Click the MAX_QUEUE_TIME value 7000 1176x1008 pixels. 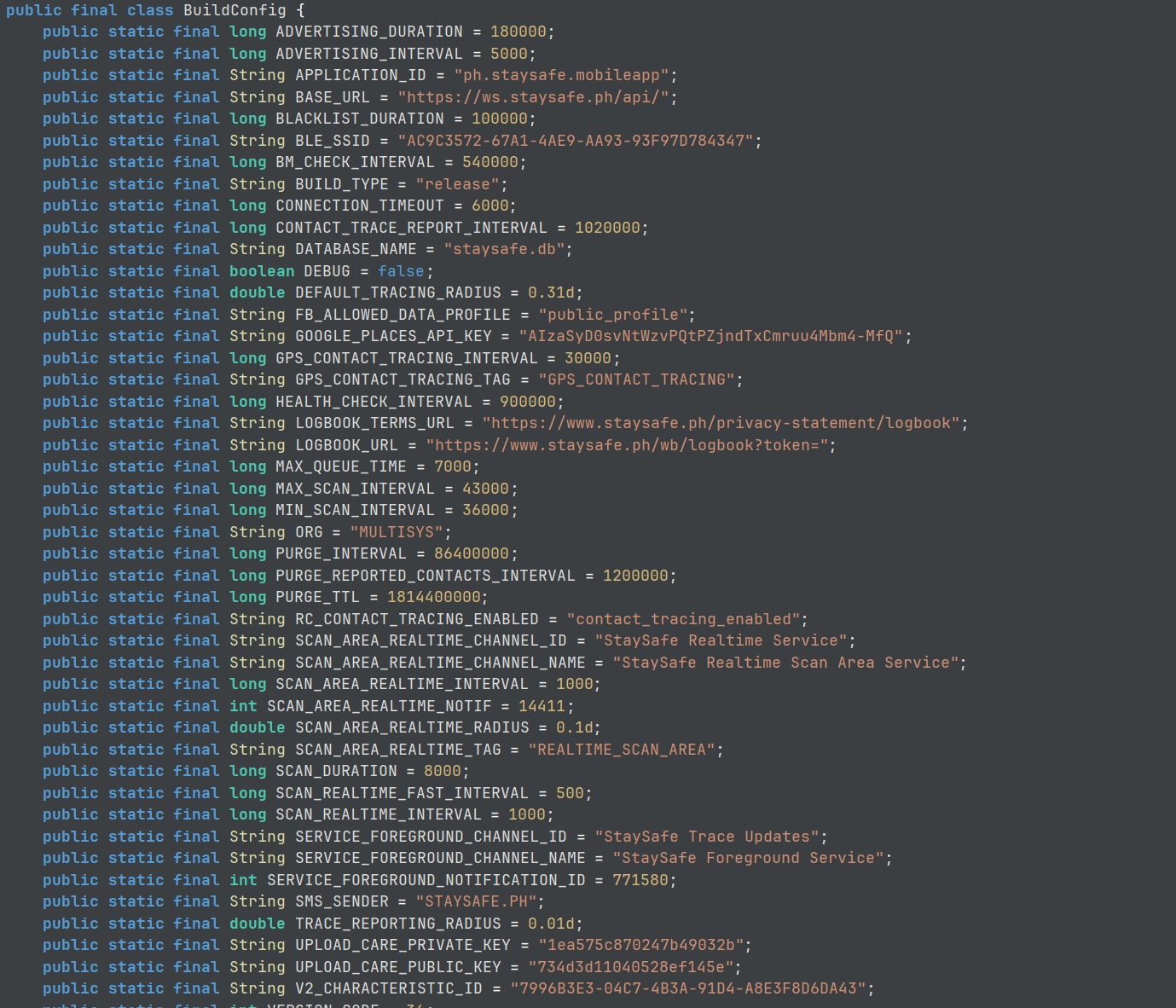pyautogui.click(x=453, y=466)
